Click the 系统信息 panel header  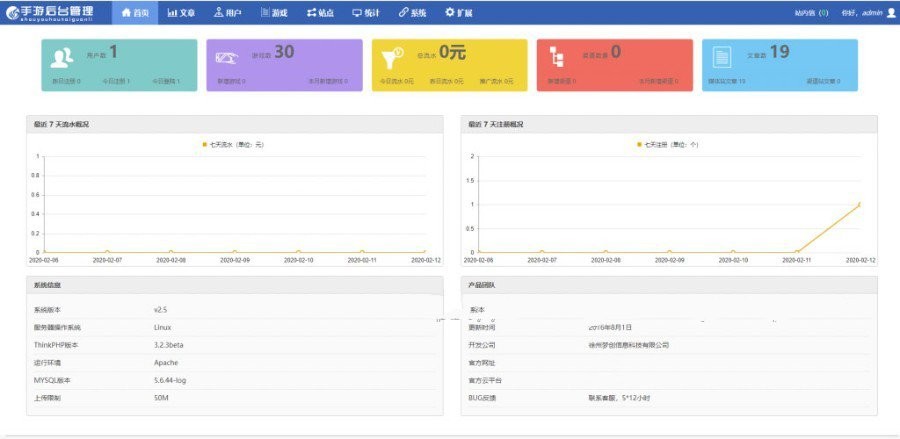coord(235,285)
